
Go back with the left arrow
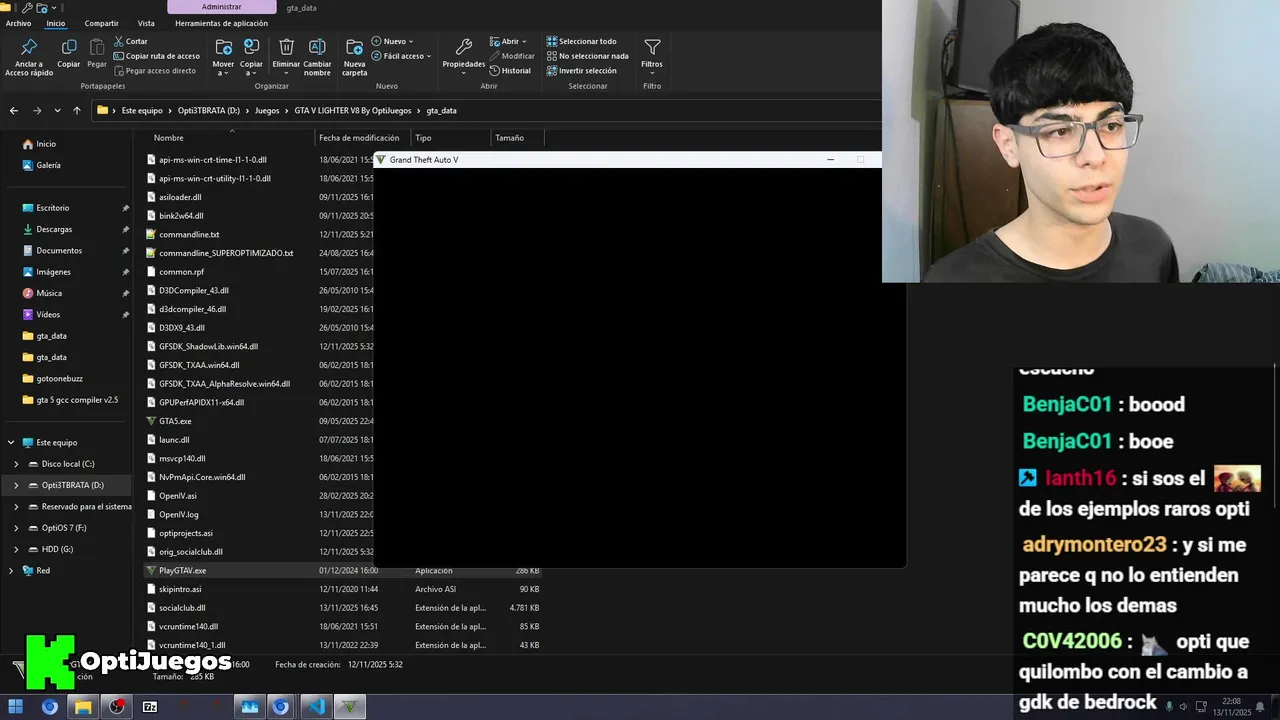[14, 110]
